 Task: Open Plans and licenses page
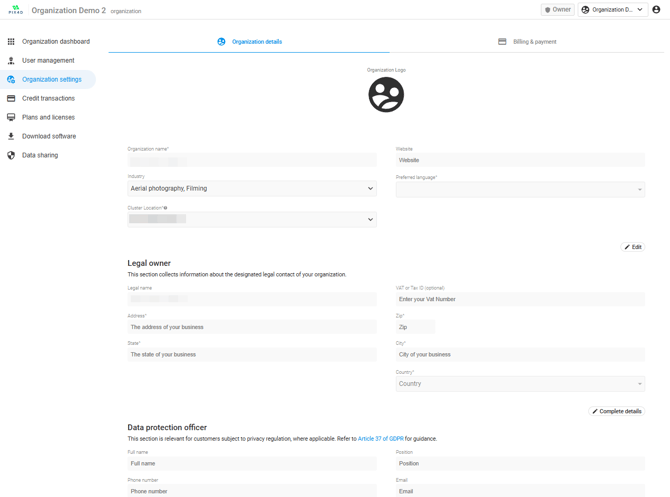tap(48, 117)
